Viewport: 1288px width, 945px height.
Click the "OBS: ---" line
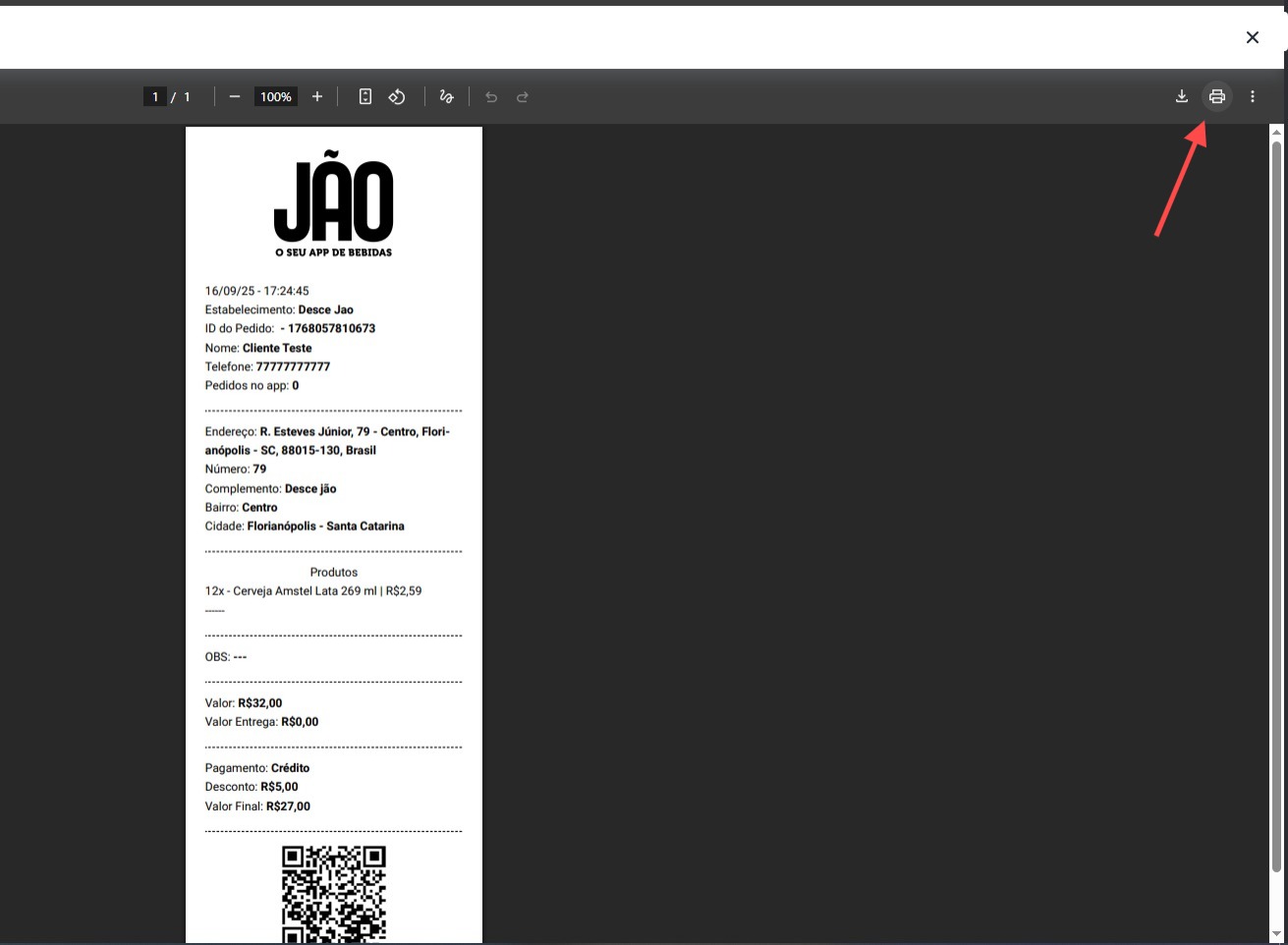[x=226, y=656]
